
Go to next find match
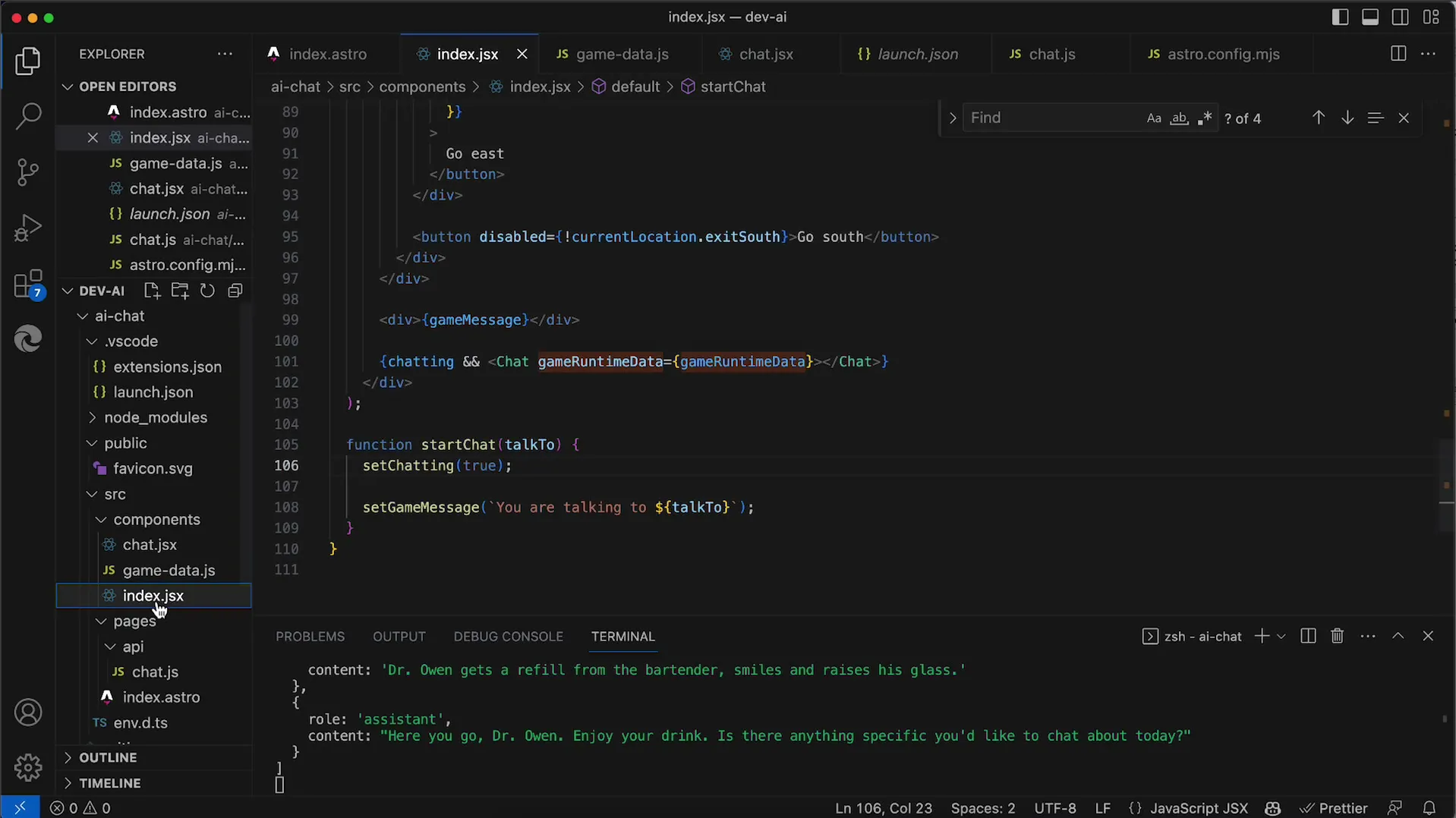(x=1347, y=118)
